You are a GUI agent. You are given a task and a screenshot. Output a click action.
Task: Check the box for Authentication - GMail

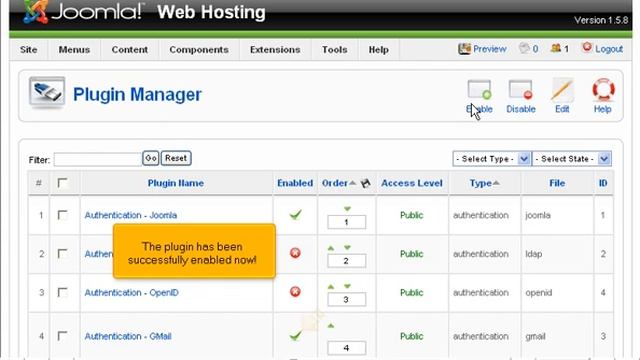coord(62,336)
